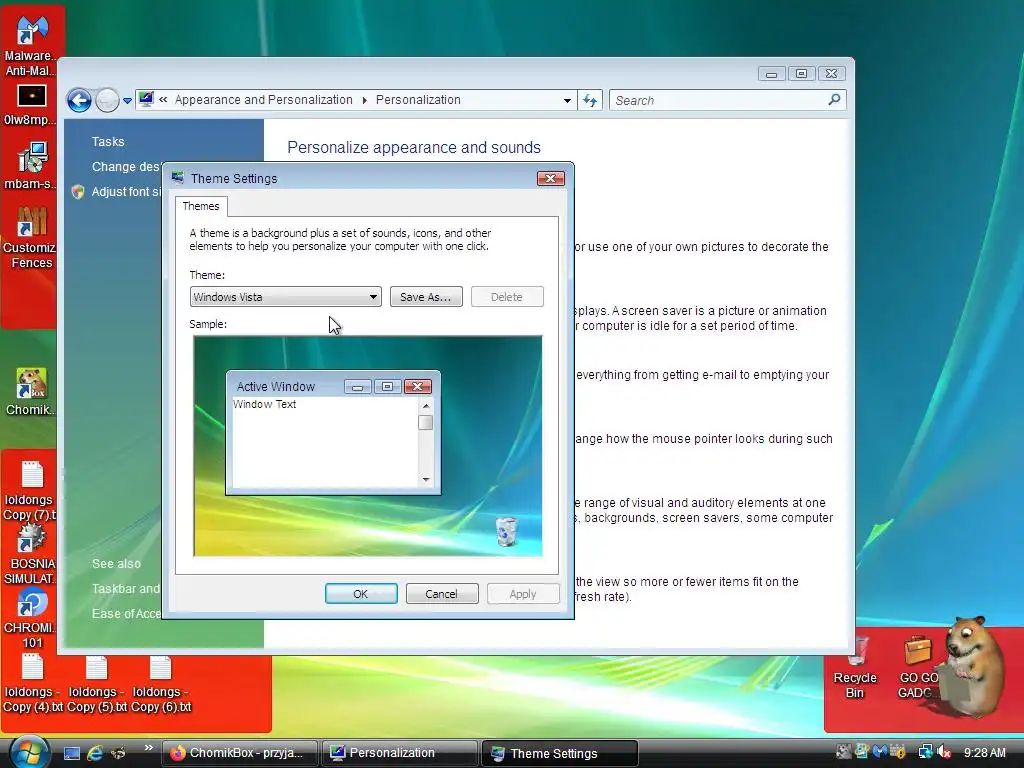Open Change desktop icons task link

point(125,167)
